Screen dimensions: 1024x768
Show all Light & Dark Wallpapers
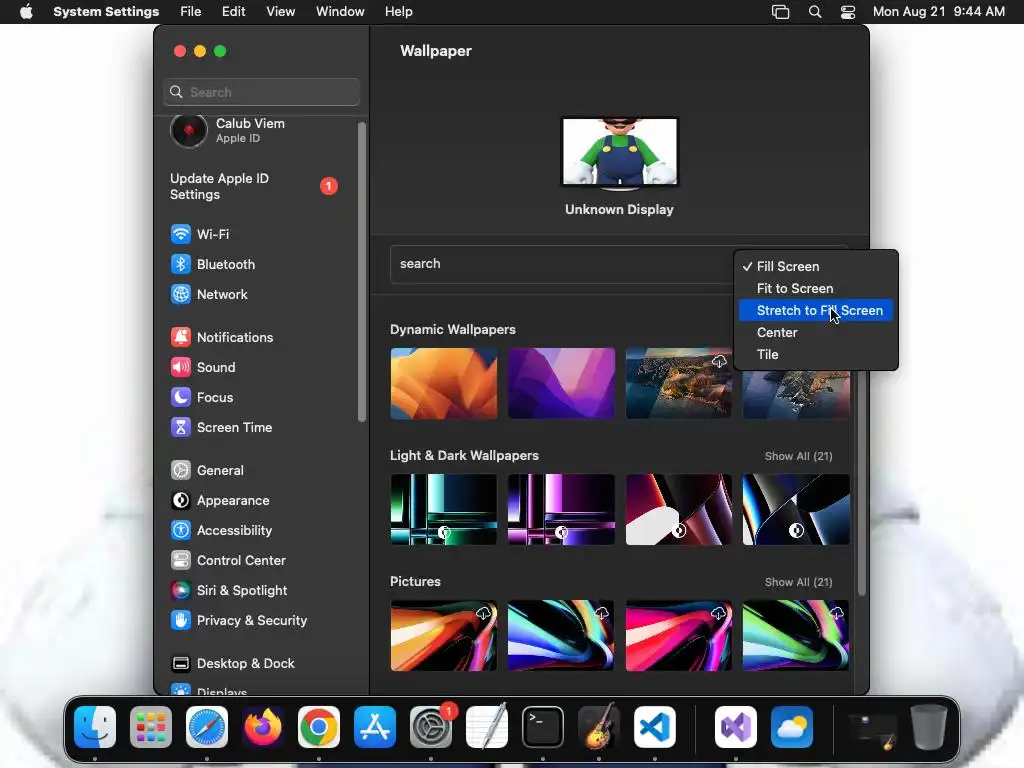tap(798, 456)
